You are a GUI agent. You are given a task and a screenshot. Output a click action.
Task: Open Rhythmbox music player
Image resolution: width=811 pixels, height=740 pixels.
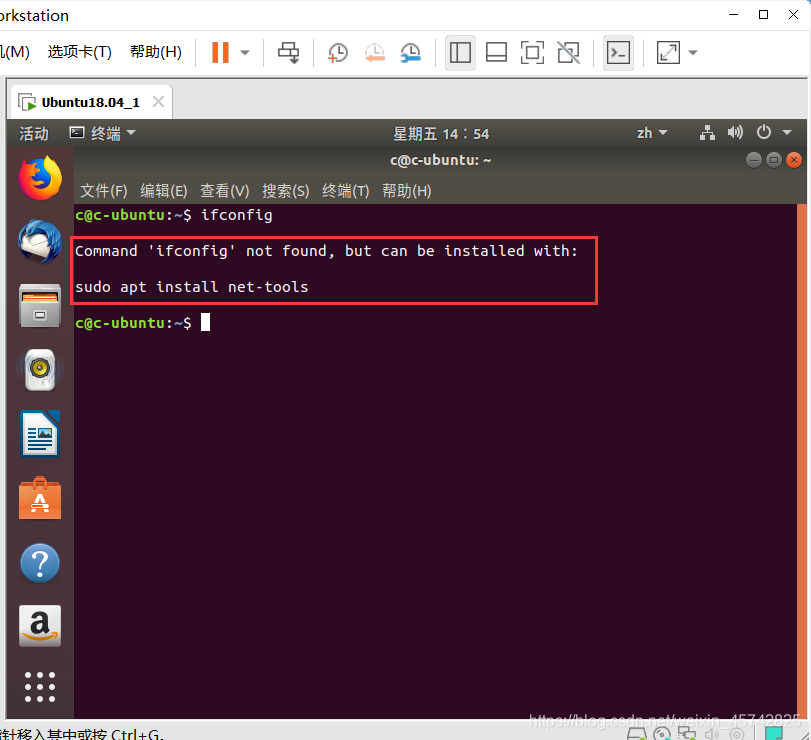(x=40, y=369)
